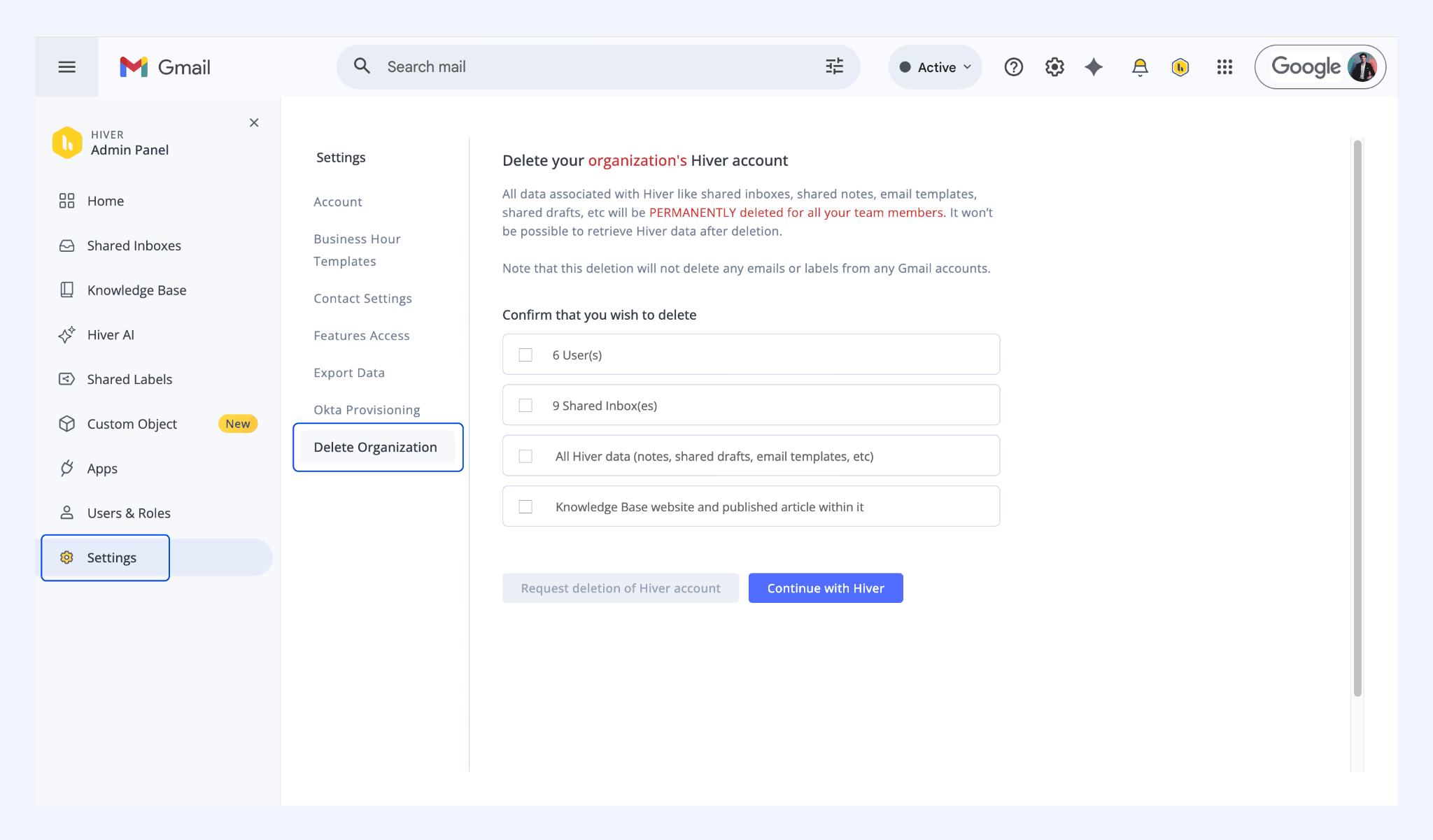The image size is (1433, 840).
Task: Tick the 9 Shared Inbox(es) checkbox
Action: (x=525, y=406)
